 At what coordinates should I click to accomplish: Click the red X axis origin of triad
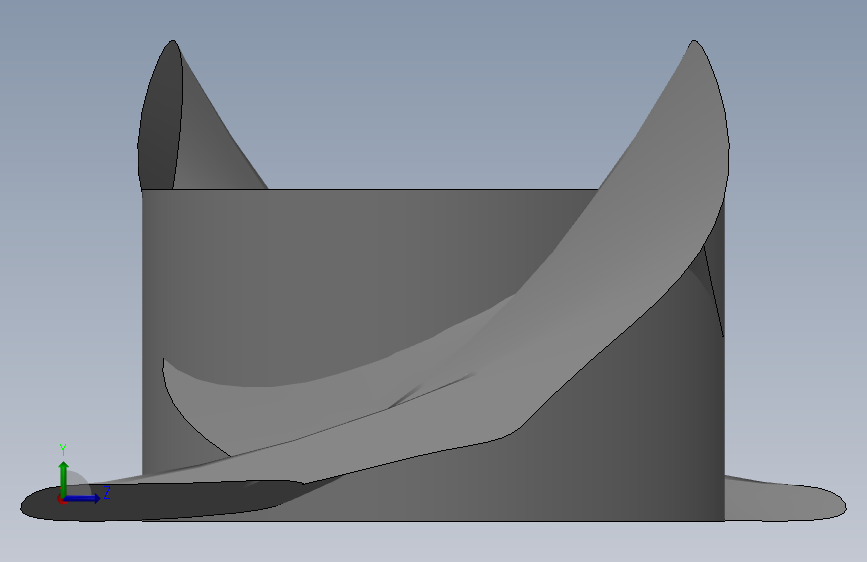[x=62, y=500]
